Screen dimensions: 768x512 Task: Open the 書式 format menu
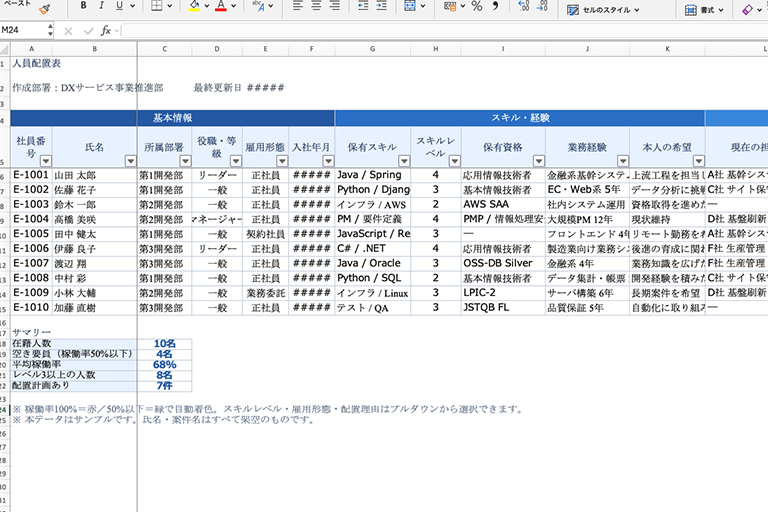click(704, 10)
